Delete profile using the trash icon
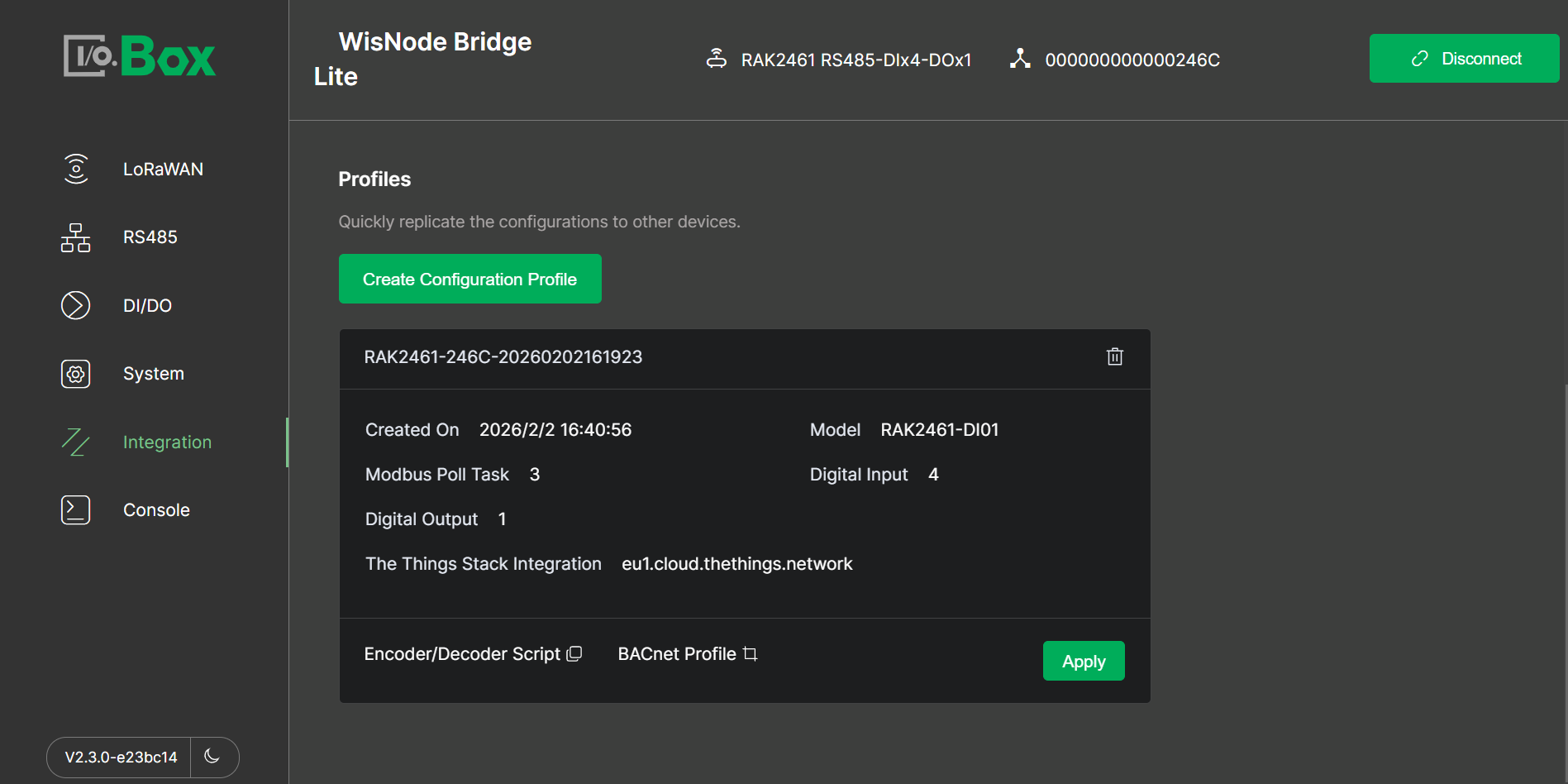Screen dimensions: 1568x784 click(x=1115, y=356)
